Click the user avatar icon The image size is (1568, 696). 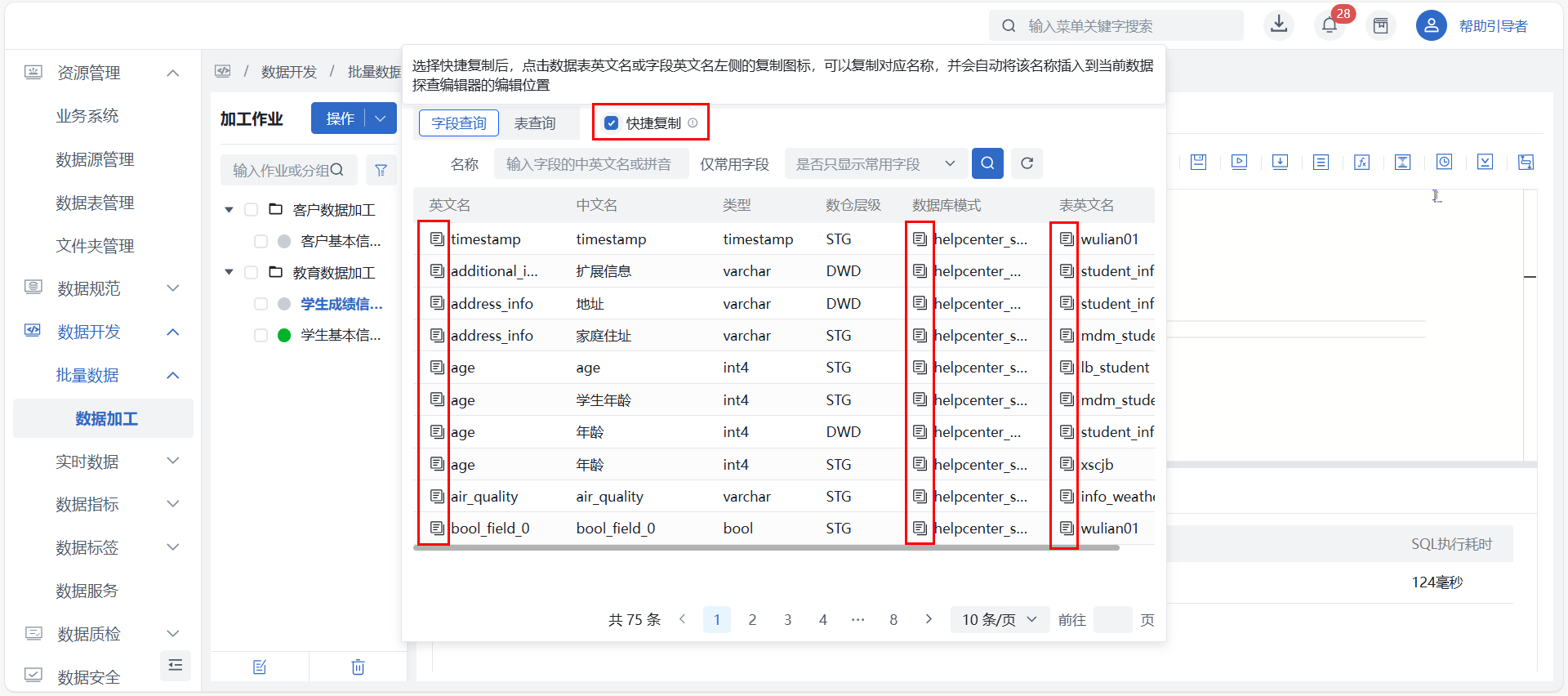click(1431, 25)
